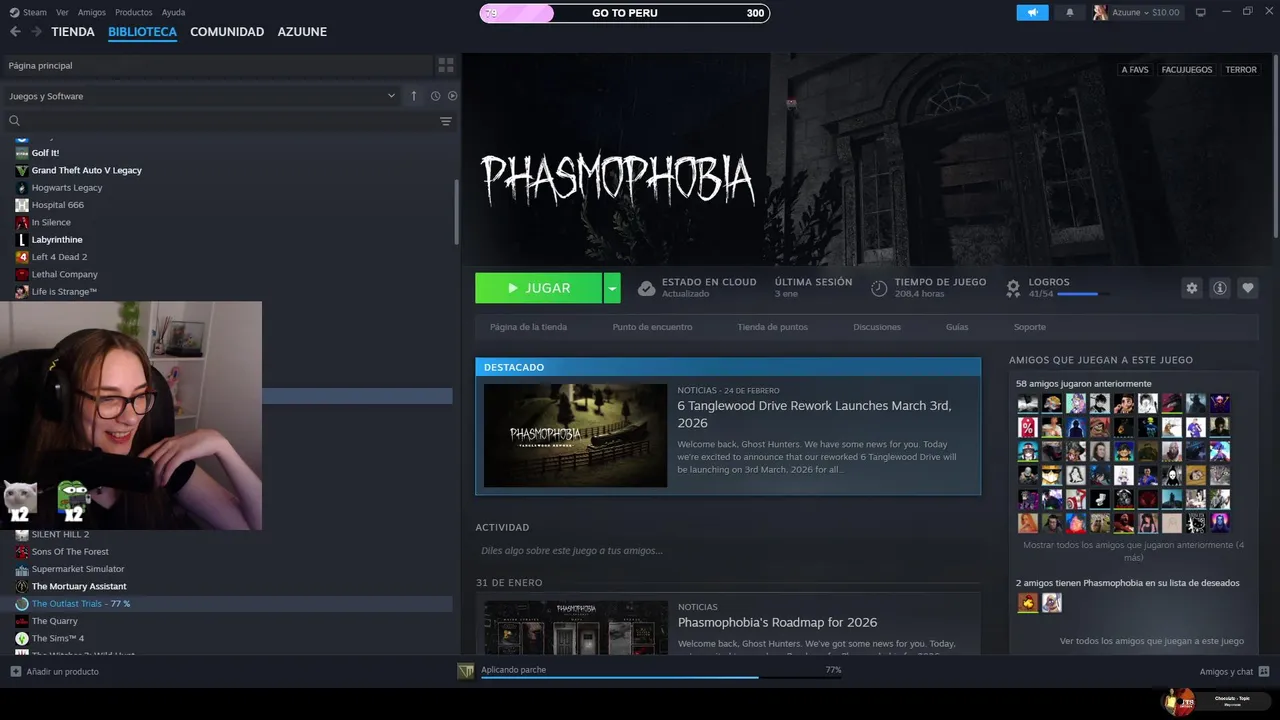Click the playtime clock icon
The image size is (1280, 720).
pos(879,288)
